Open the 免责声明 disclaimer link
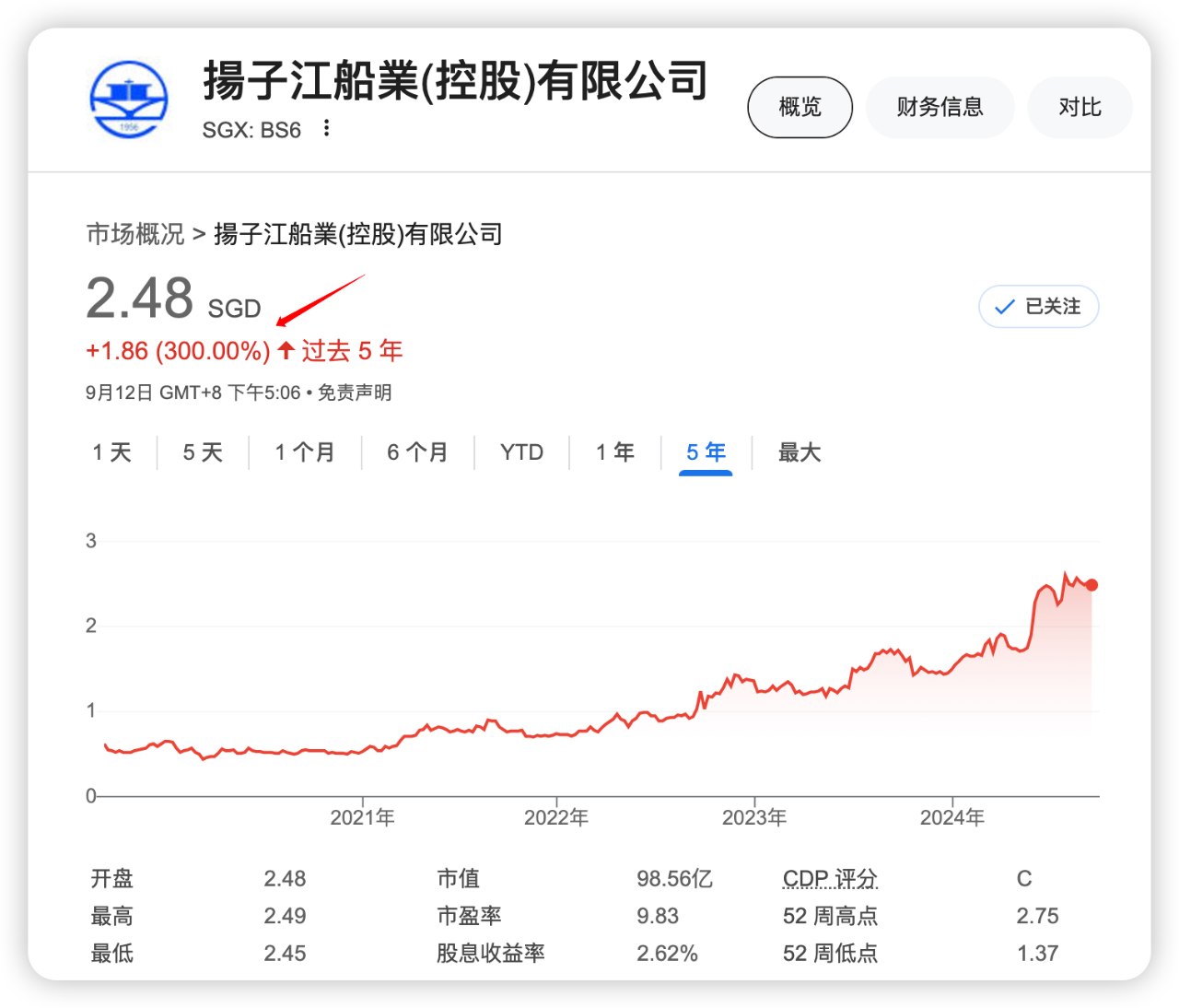This screenshot has height=1008, width=1179. 355,393
